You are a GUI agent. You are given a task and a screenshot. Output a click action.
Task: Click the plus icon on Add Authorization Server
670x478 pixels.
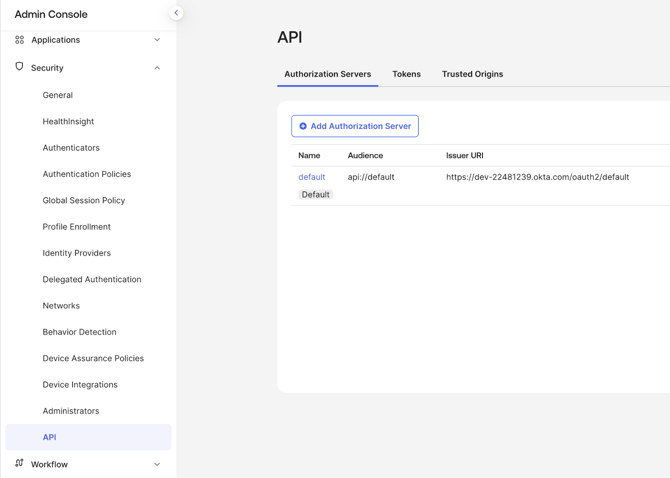tap(303, 126)
